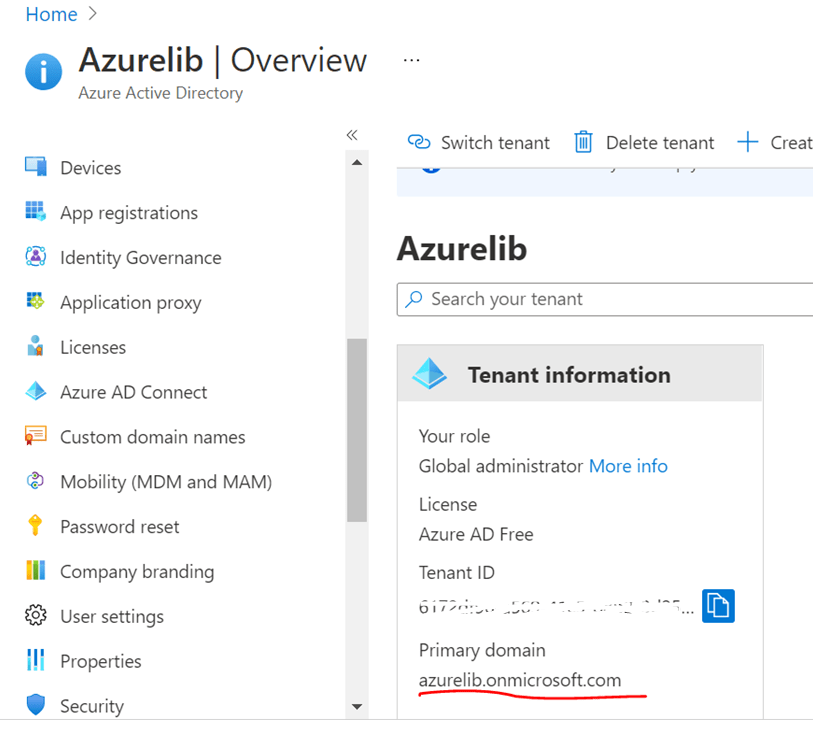Viewport: 813px width, 731px height.
Task: Click the Security shield icon
Action: pos(36,706)
